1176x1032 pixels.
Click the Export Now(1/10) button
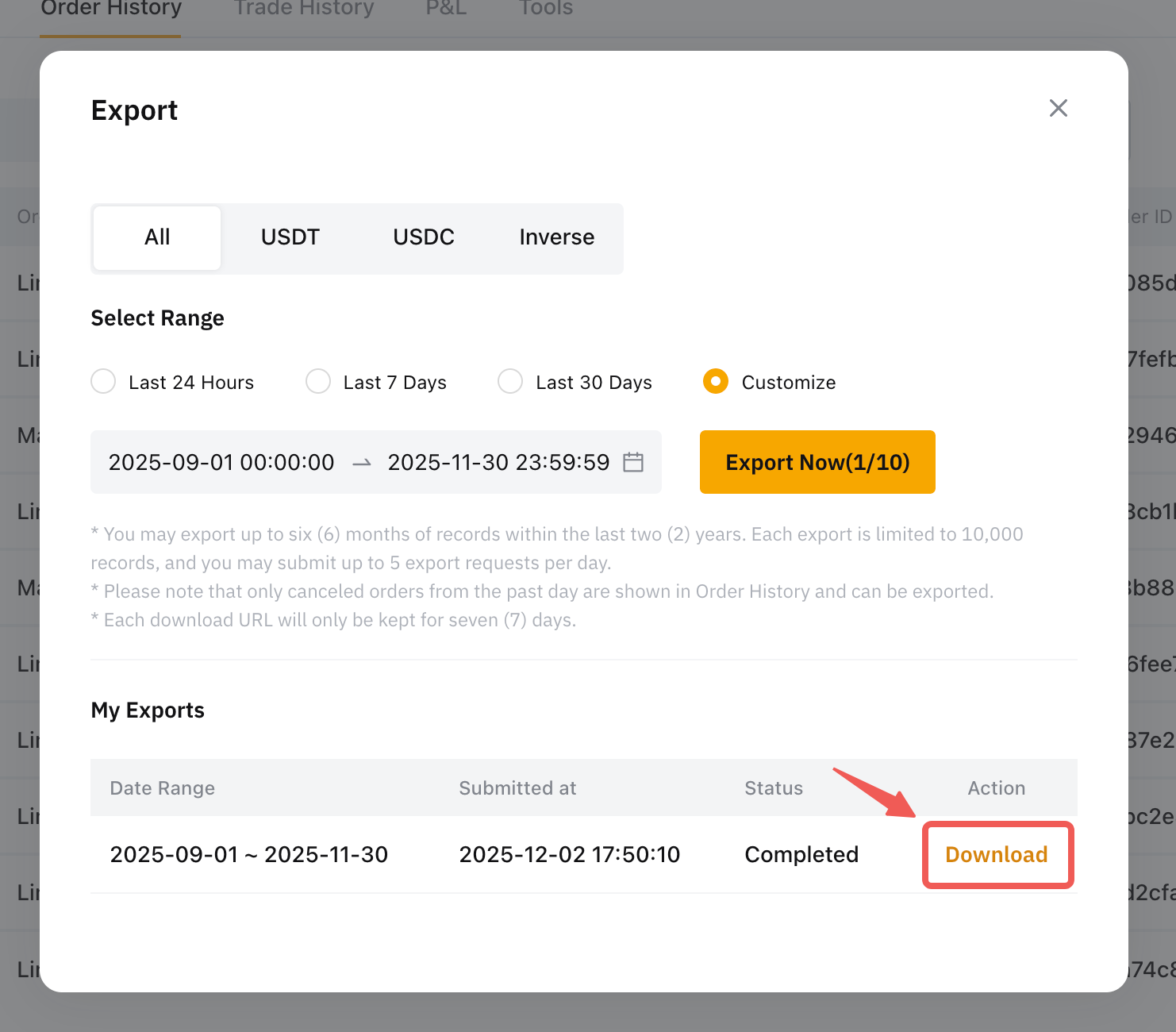point(817,462)
